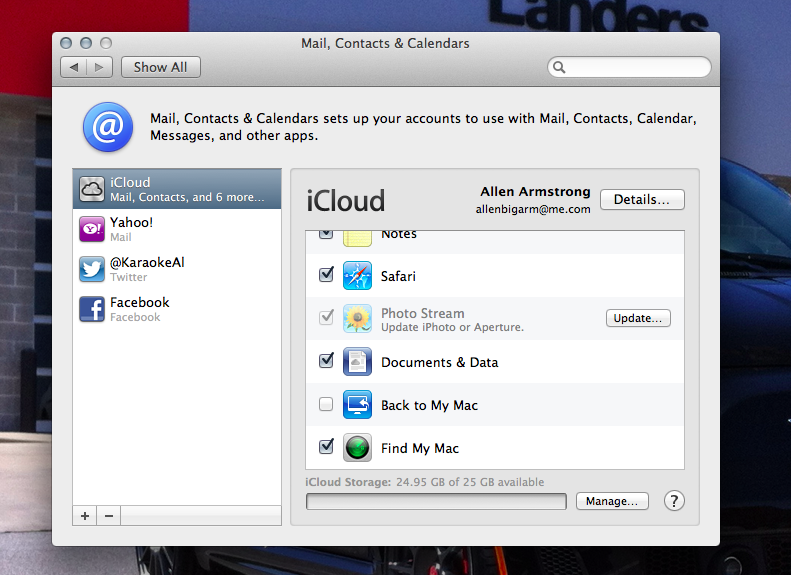Go back with the left arrow button
This screenshot has width=791, height=575.
click(74, 67)
